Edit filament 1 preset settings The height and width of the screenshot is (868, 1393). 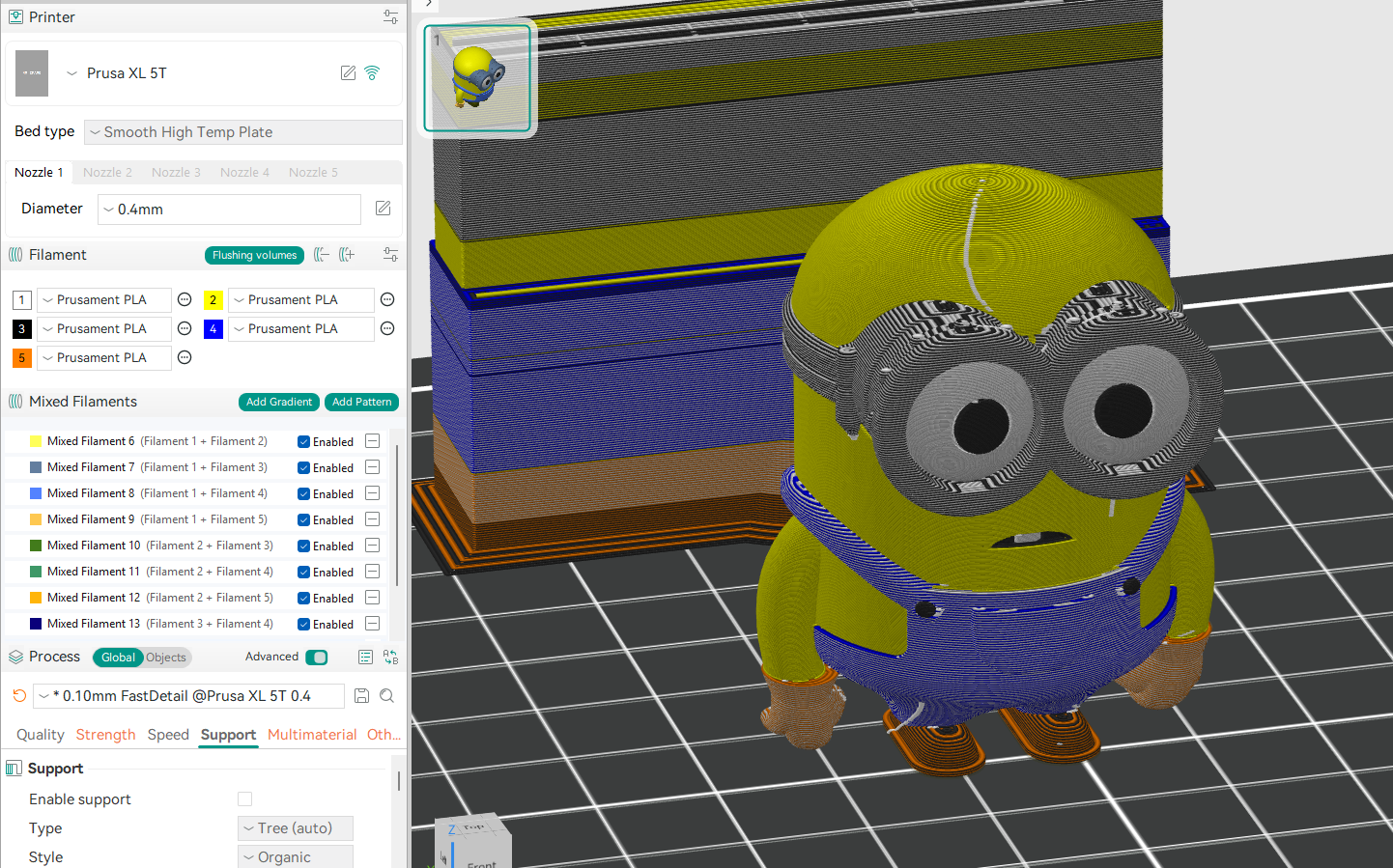[x=185, y=300]
